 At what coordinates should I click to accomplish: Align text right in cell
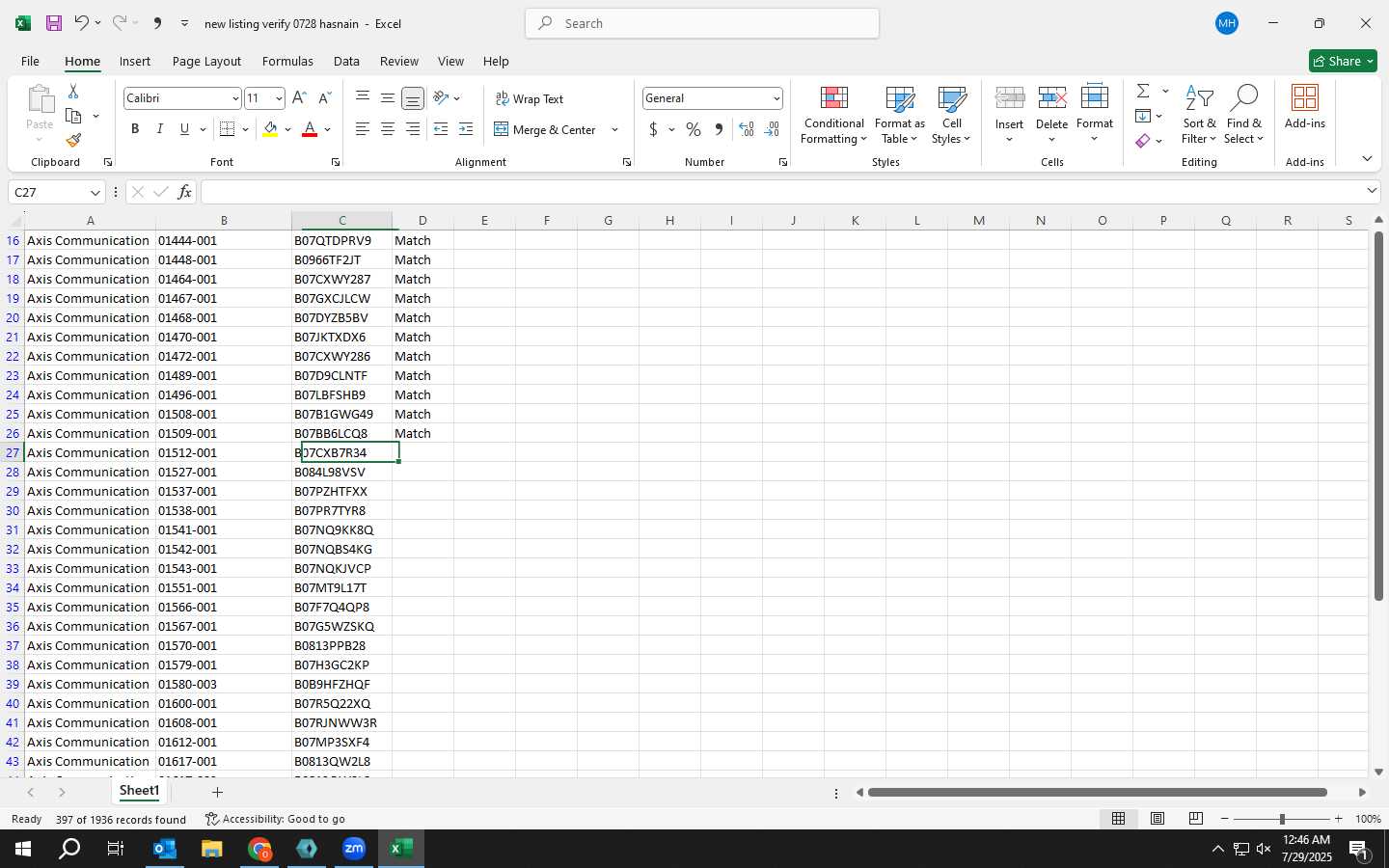413,129
